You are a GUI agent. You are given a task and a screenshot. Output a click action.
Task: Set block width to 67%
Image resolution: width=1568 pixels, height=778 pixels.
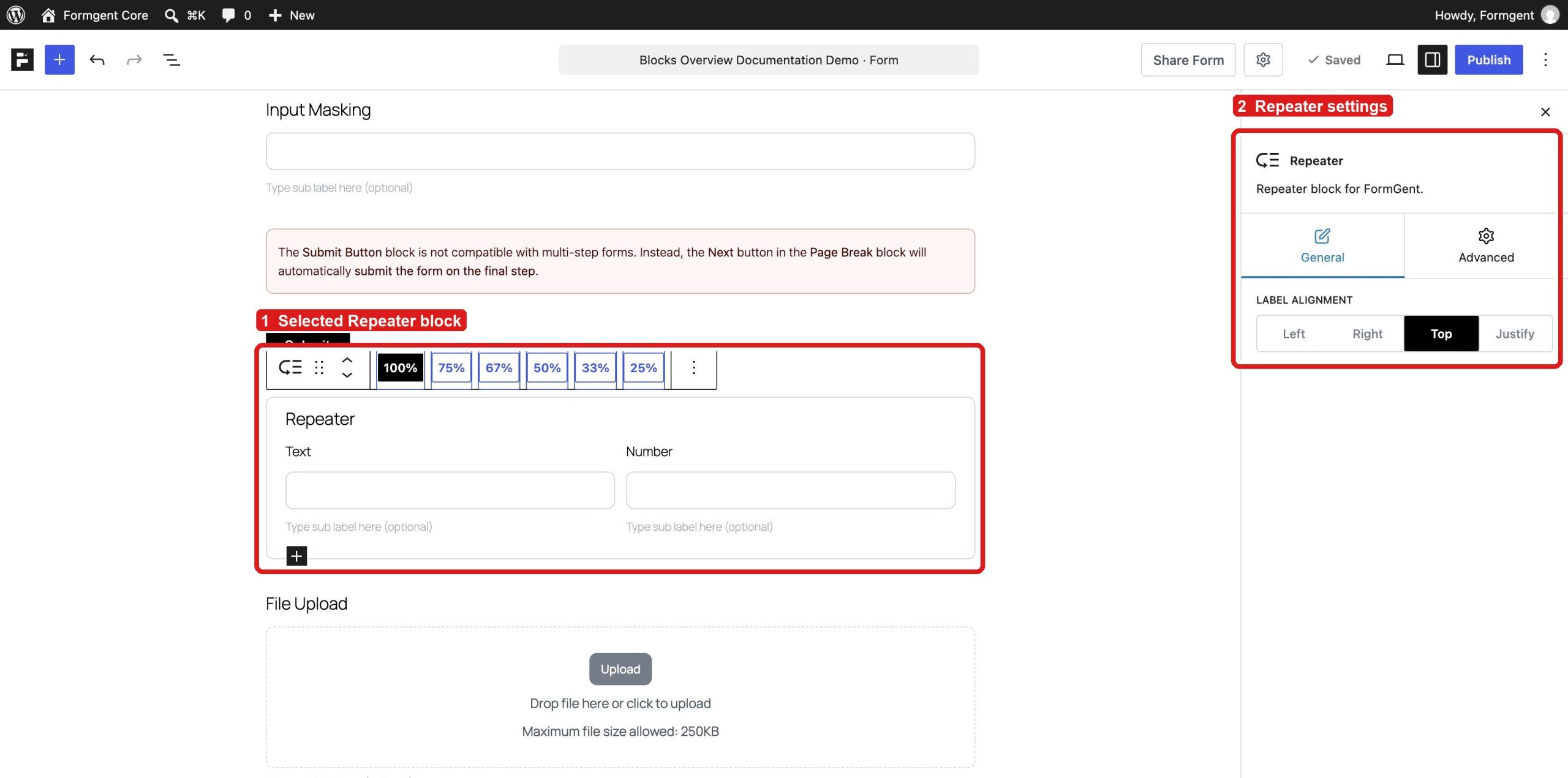click(x=499, y=367)
